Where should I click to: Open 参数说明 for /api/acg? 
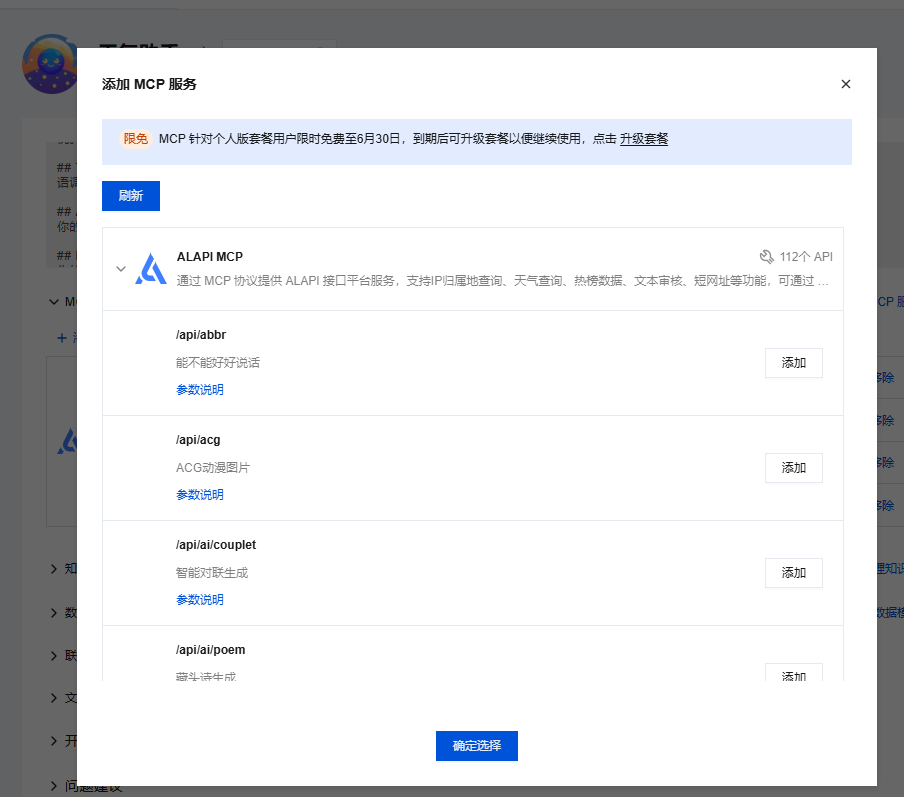tap(199, 495)
